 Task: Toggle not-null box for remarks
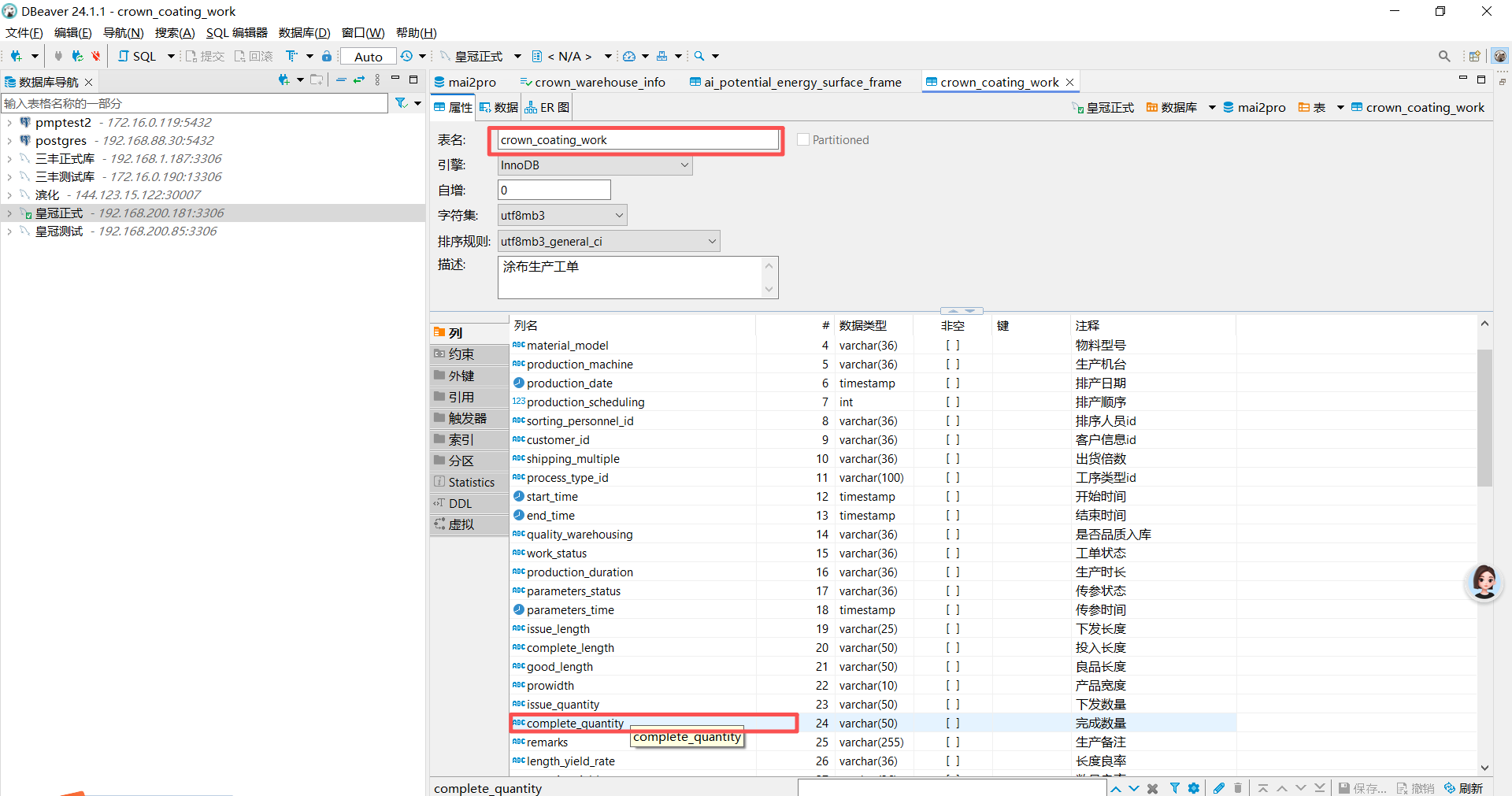(x=953, y=742)
